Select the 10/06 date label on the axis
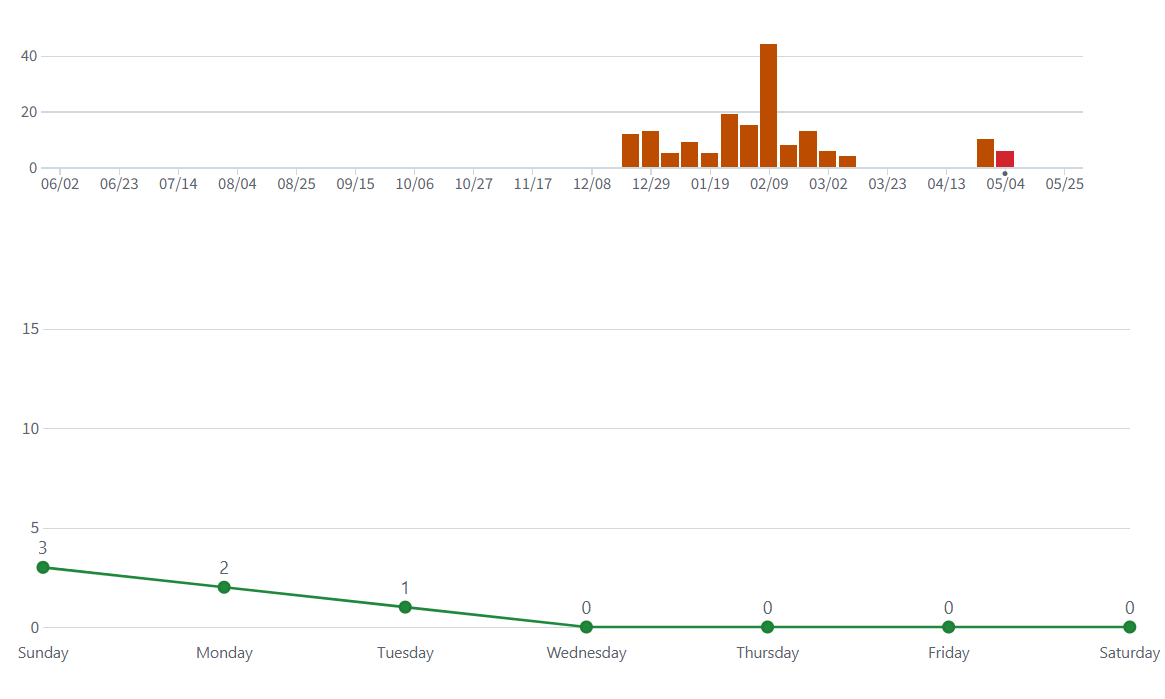The width and height of the screenshot is (1165, 699). tap(414, 184)
